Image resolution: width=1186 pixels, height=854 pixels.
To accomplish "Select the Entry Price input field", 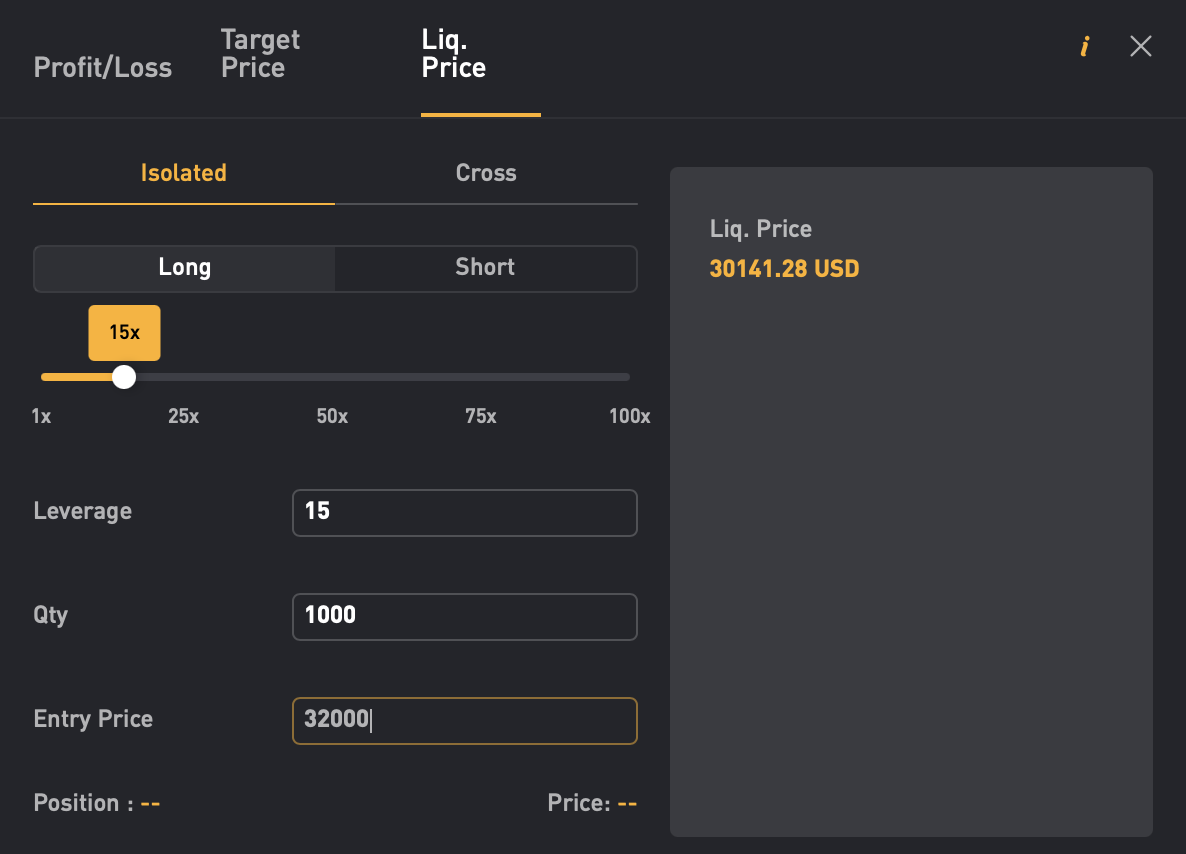I will [464, 720].
